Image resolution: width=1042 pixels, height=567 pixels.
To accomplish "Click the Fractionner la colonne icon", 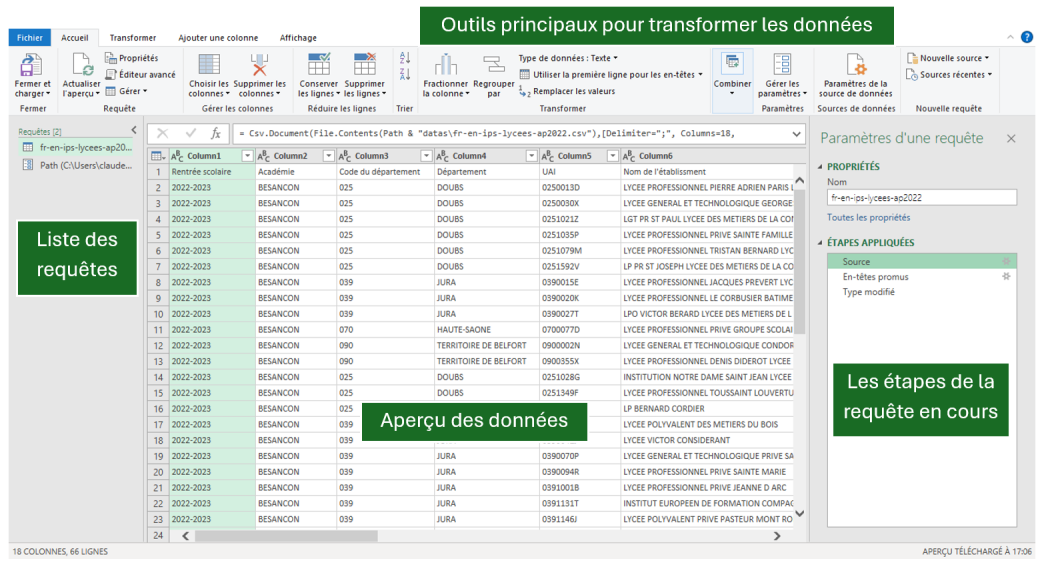I will (x=445, y=65).
